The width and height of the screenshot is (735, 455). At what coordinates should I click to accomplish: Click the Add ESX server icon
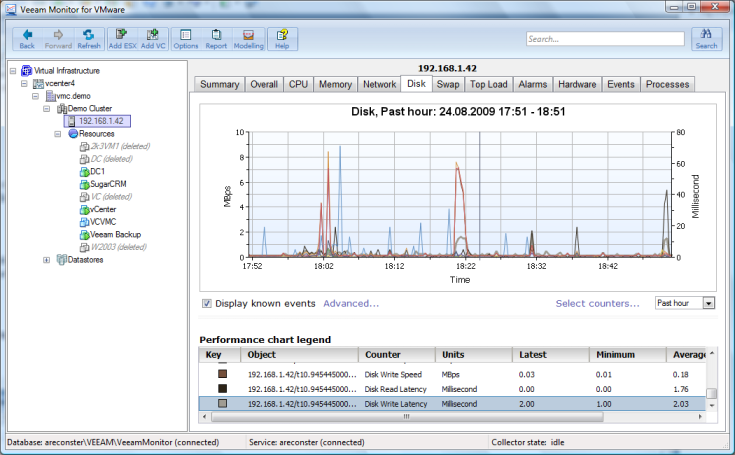click(121, 38)
